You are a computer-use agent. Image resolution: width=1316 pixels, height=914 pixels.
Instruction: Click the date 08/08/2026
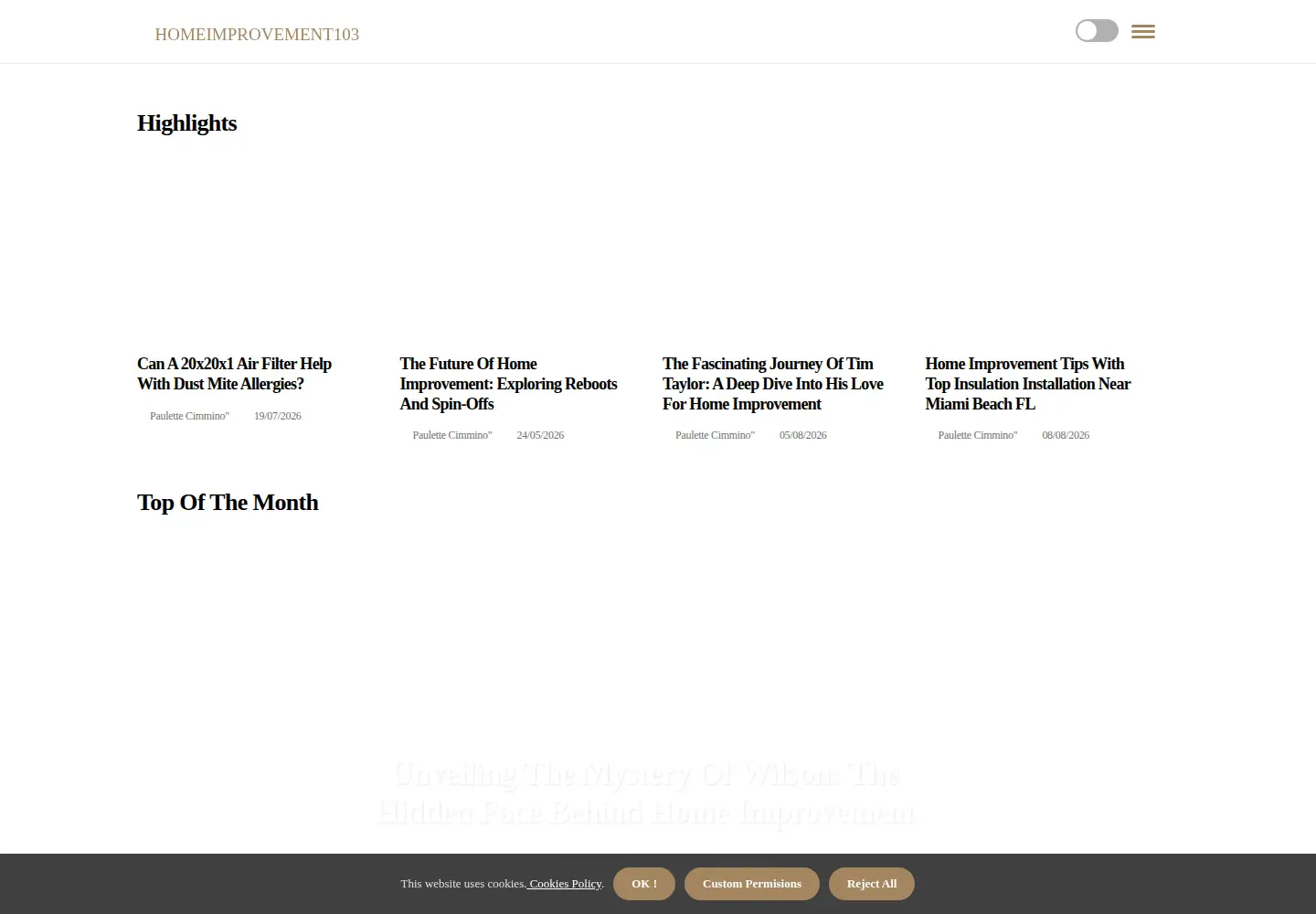1066,435
